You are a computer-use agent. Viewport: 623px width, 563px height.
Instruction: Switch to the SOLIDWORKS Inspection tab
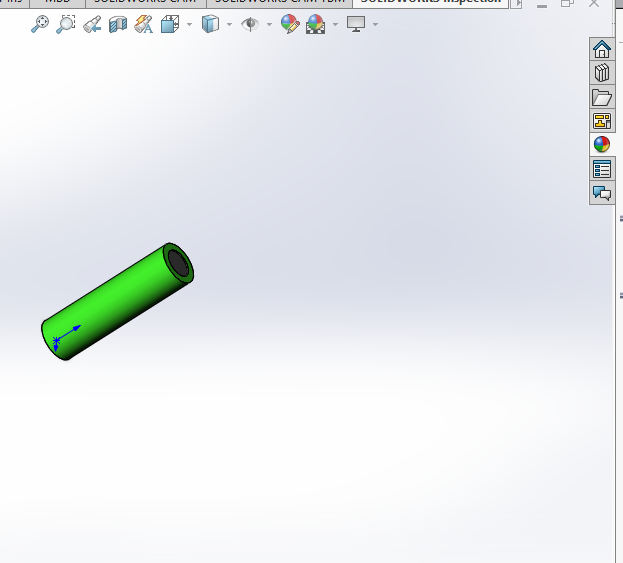pyautogui.click(x=431, y=2)
